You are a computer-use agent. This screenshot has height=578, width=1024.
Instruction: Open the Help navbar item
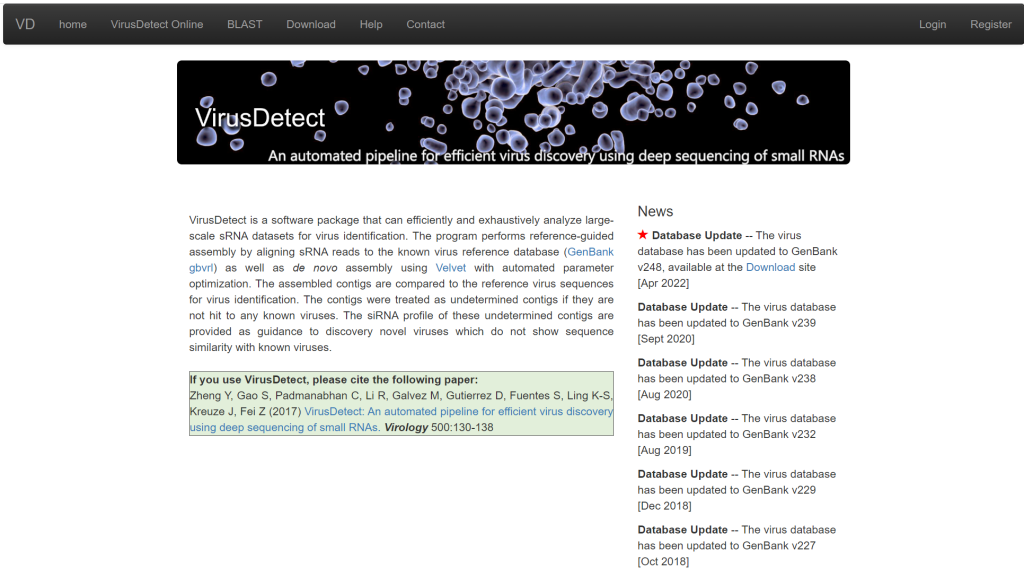[x=371, y=24]
